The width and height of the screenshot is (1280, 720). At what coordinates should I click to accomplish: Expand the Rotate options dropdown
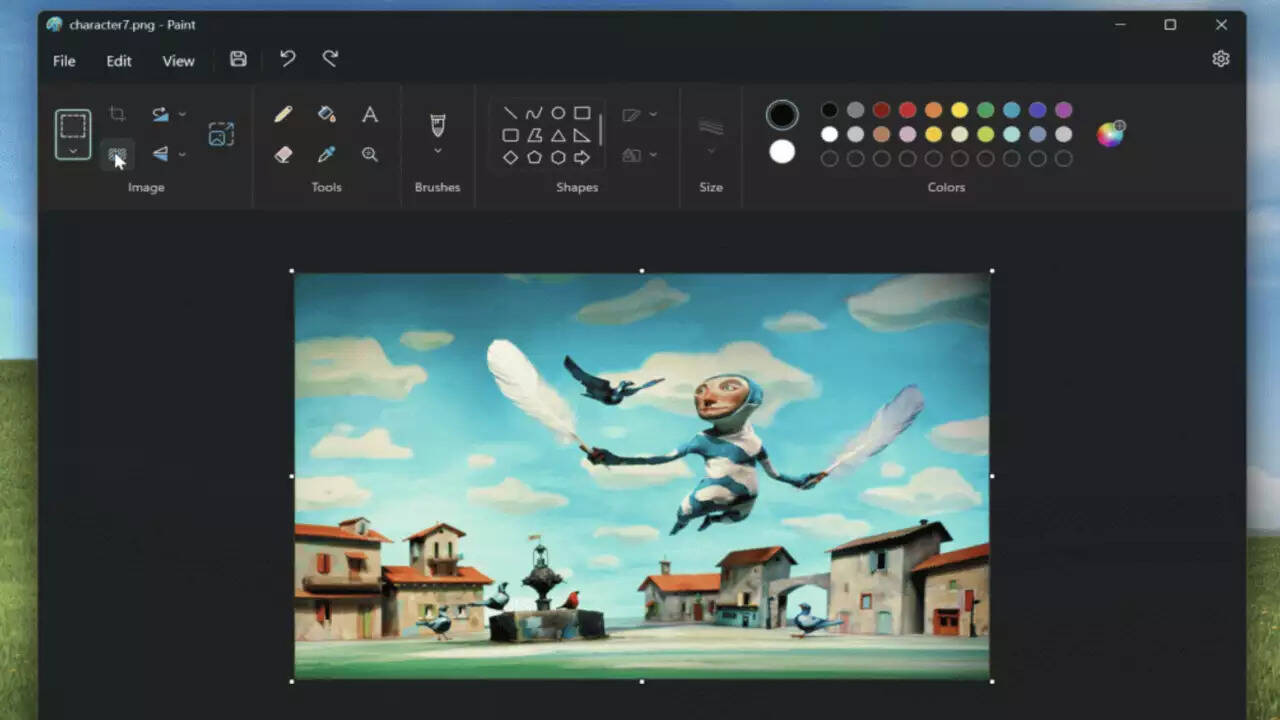[182, 114]
